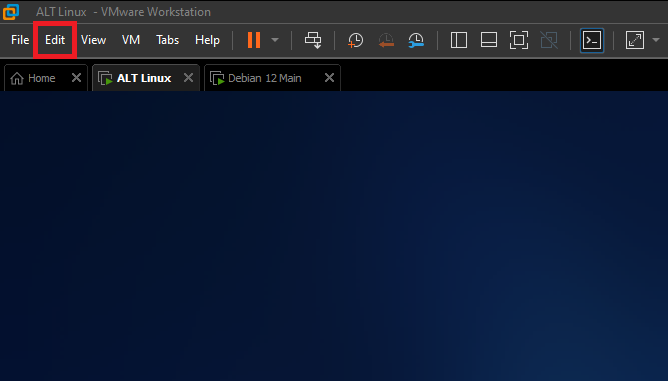Open the File menu
Image resolution: width=668 pixels, height=381 pixels.
(x=20, y=40)
